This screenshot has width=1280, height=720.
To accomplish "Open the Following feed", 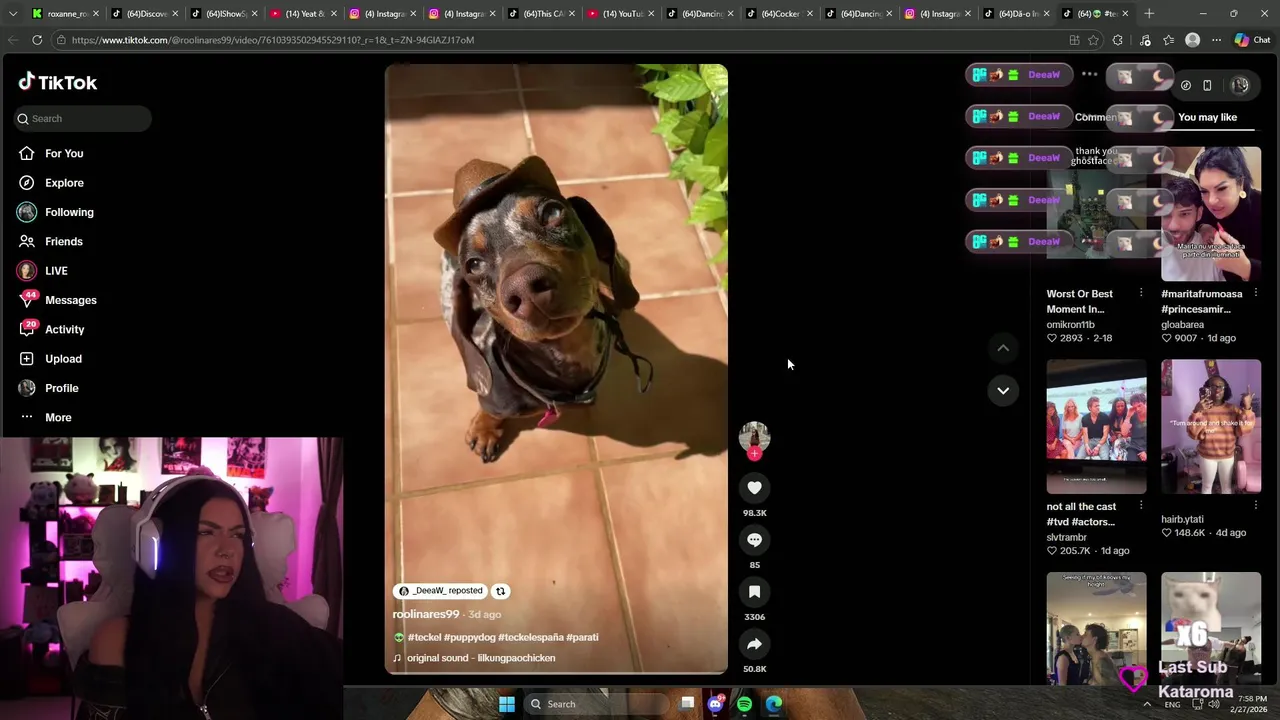I will (x=55, y=212).
